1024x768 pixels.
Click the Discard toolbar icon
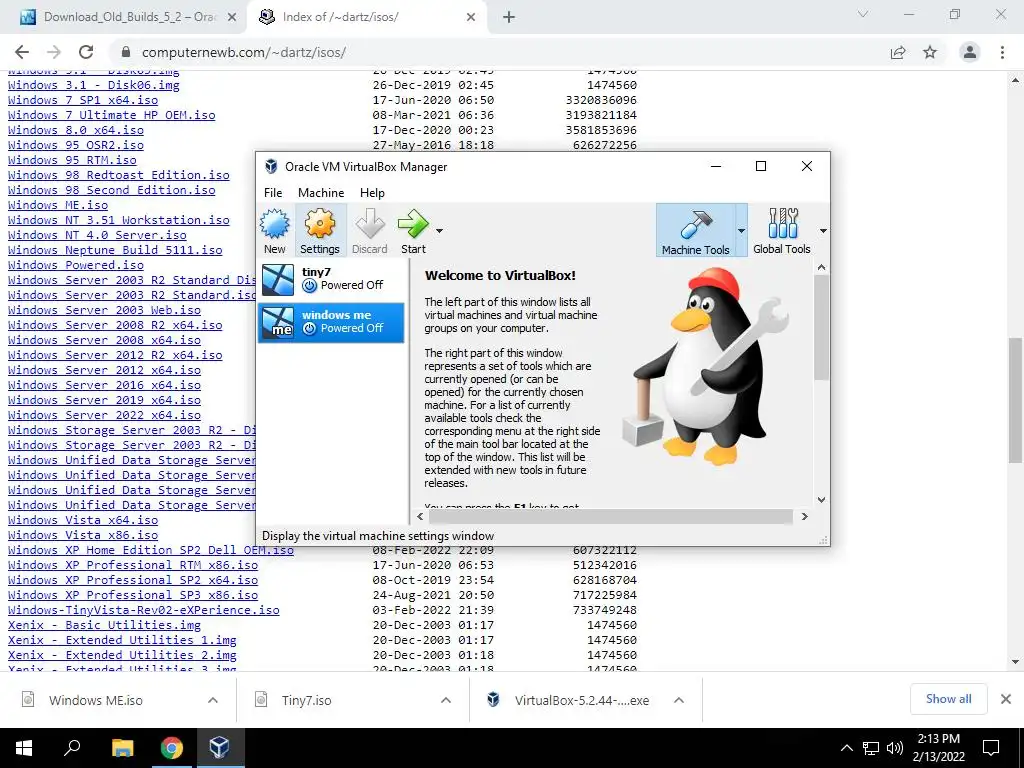tap(370, 231)
